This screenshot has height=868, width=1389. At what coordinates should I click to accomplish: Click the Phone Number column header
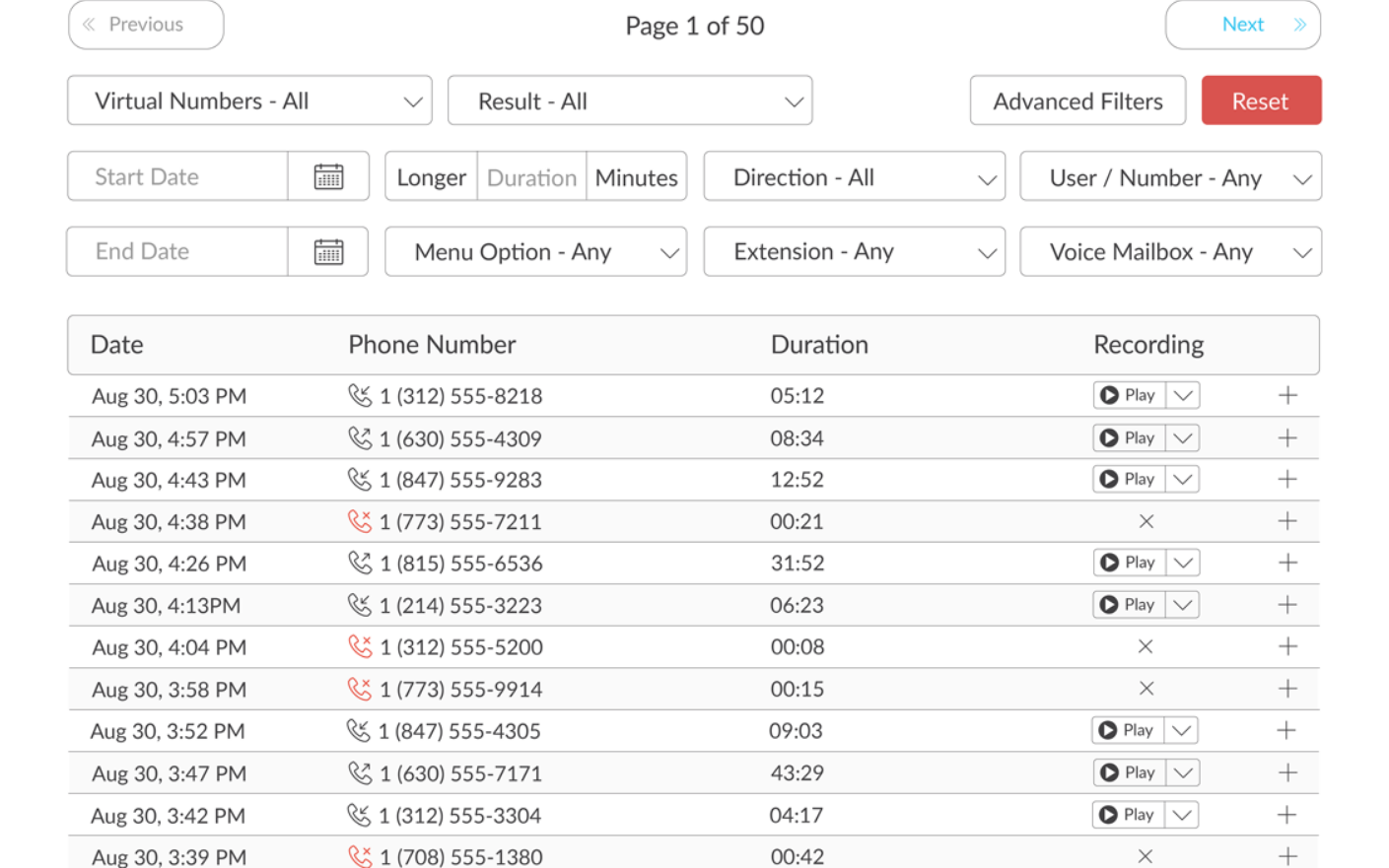[x=432, y=345]
